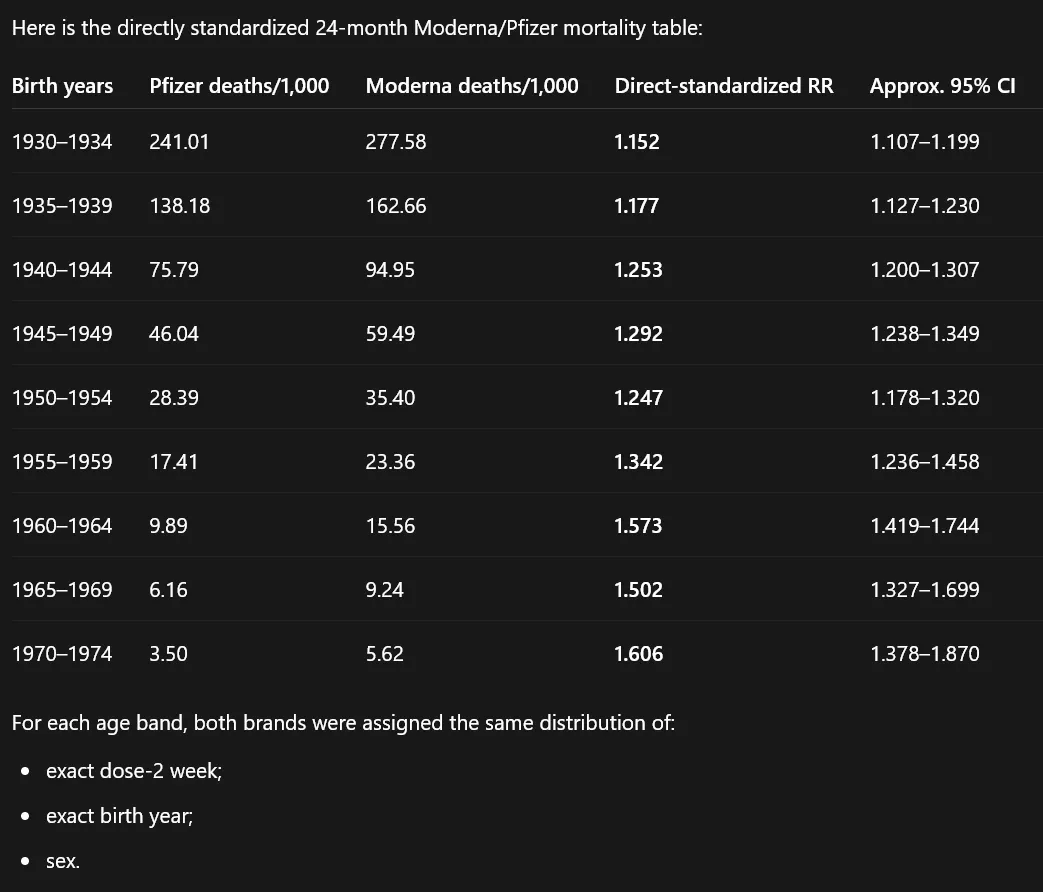Click the 28.39 Pfizer deaths value
The image size is (1043, 892).
point(174,398)
